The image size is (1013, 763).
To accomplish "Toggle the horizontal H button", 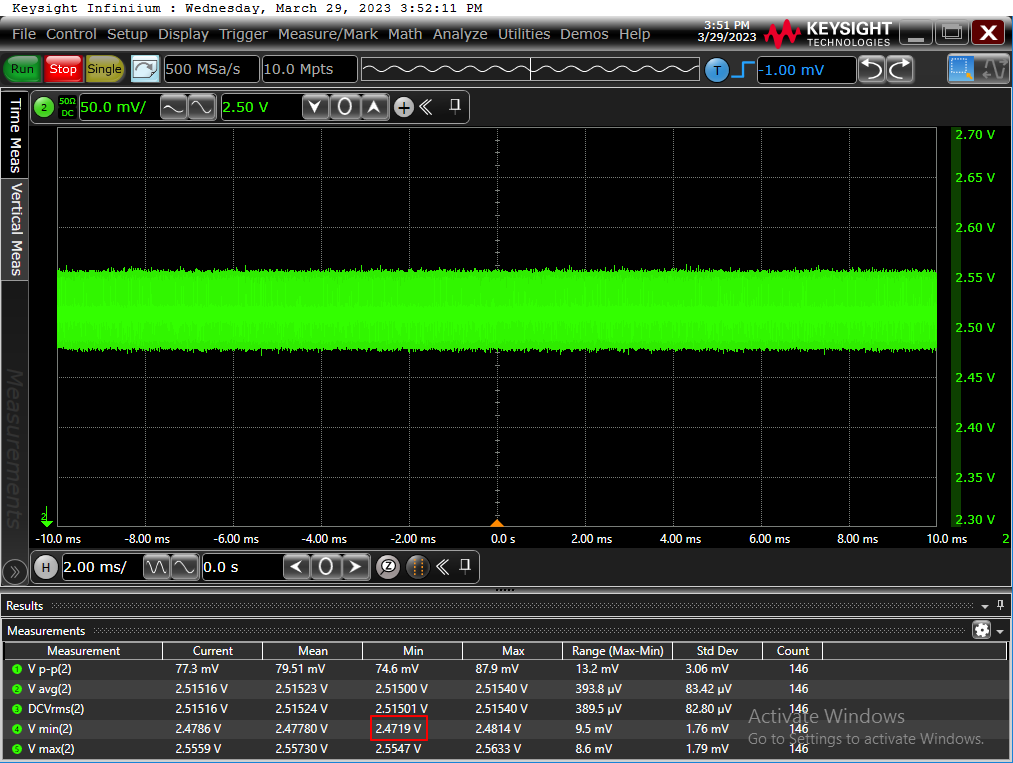I will pos(45,567).
